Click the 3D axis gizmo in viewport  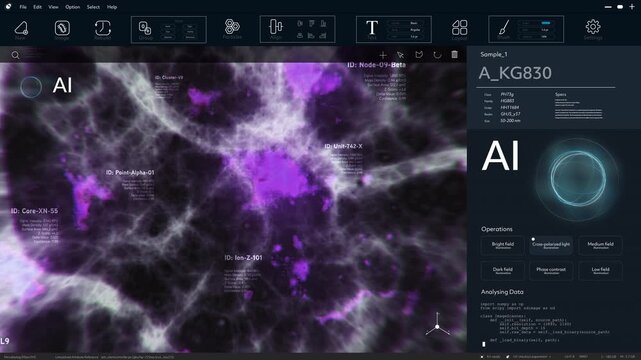click(437, 325)
